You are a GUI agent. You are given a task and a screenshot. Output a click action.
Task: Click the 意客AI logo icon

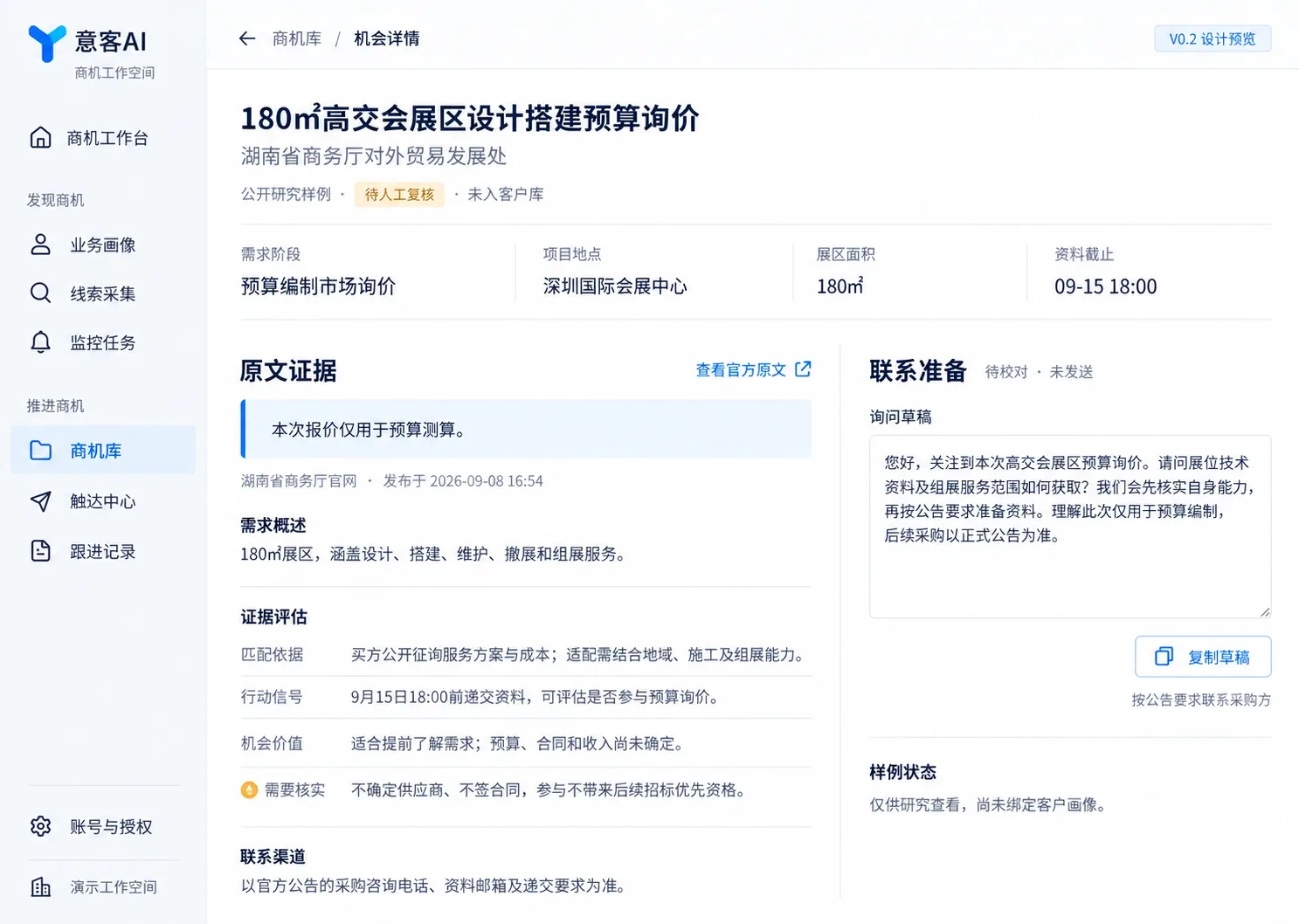(x=46, y=43)
